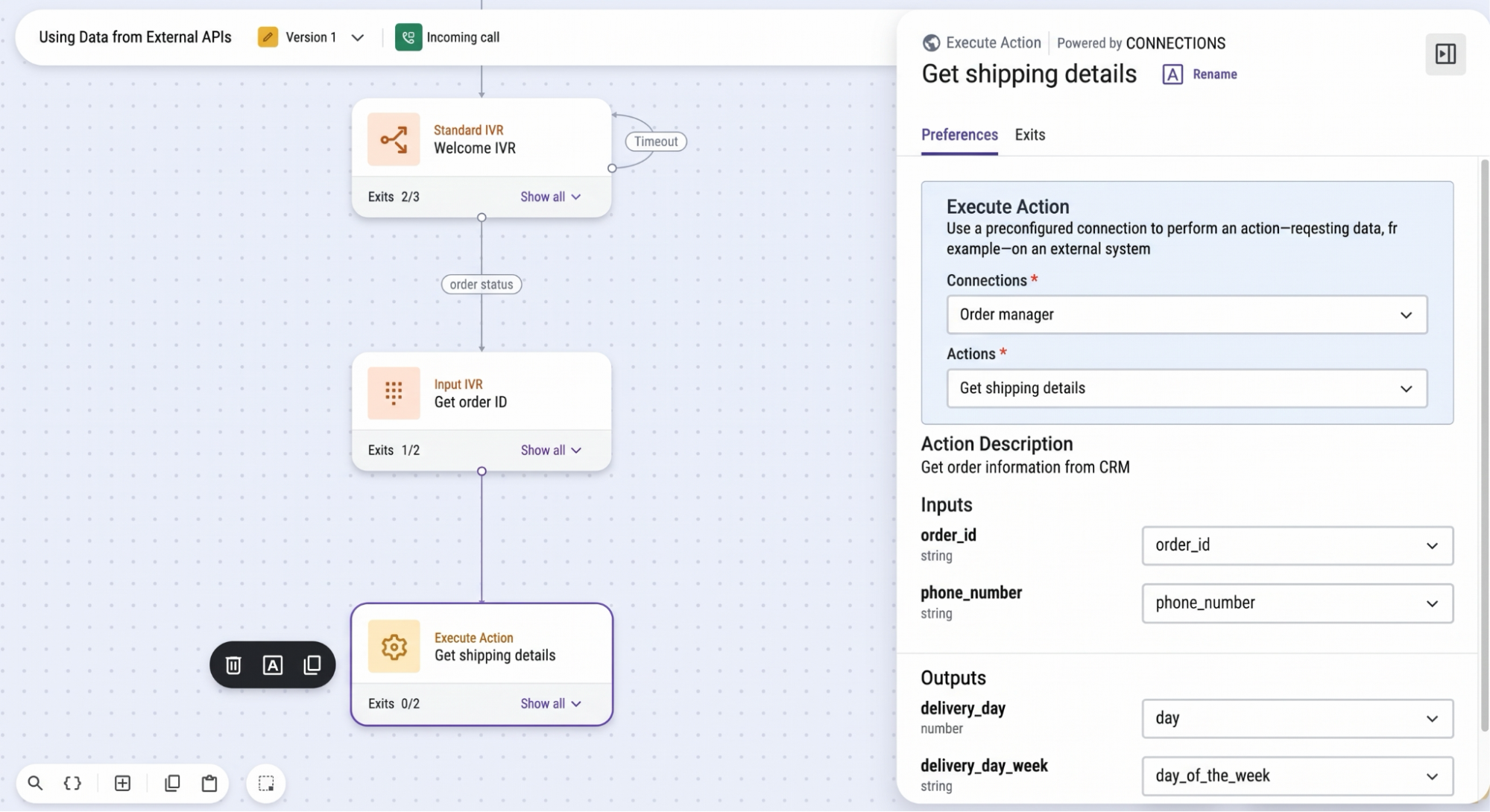
Task: Click the Timeout exit label
Action: coord(656,142)
